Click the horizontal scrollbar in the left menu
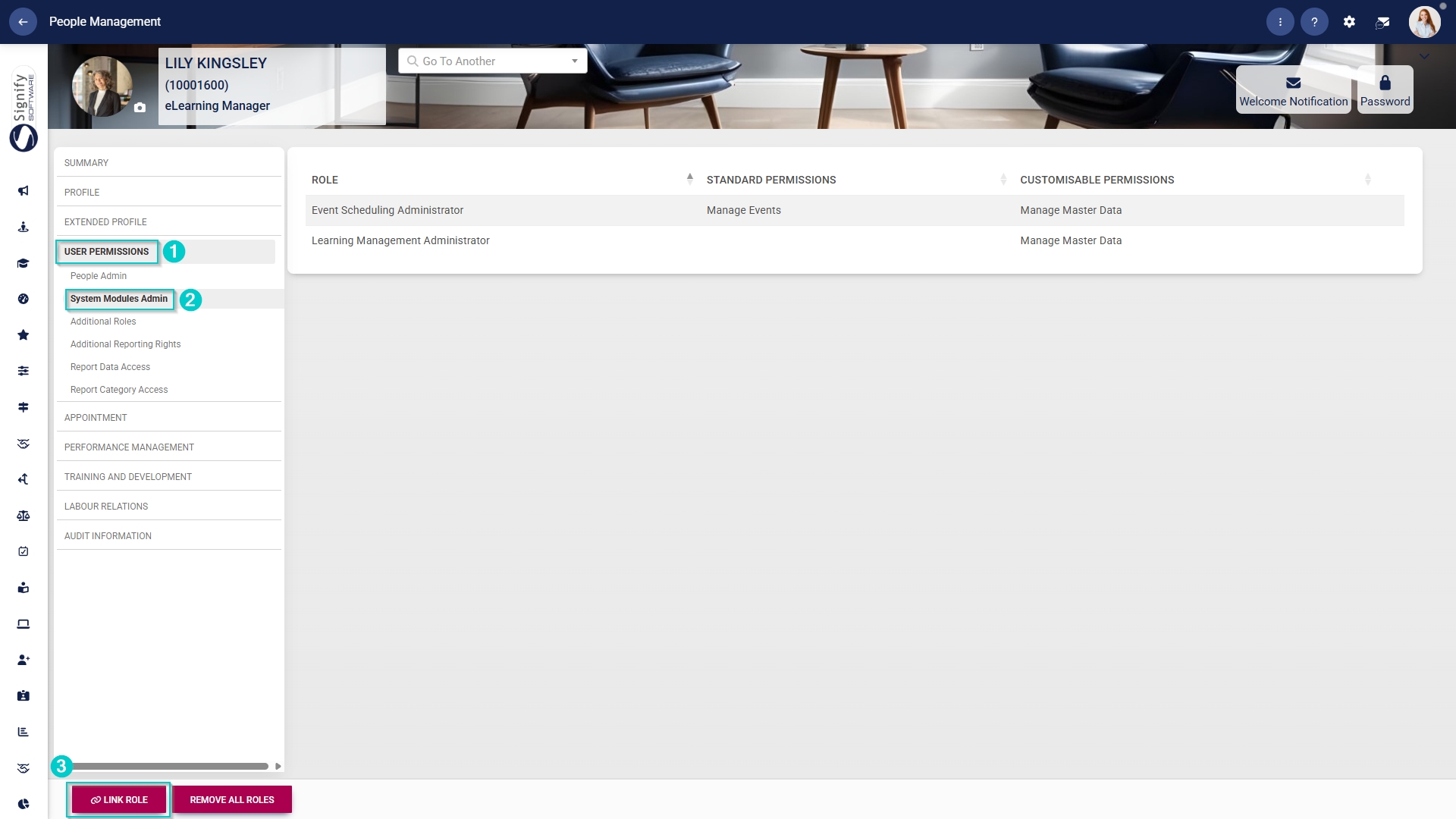1456x819 pixels. (167, 766)
